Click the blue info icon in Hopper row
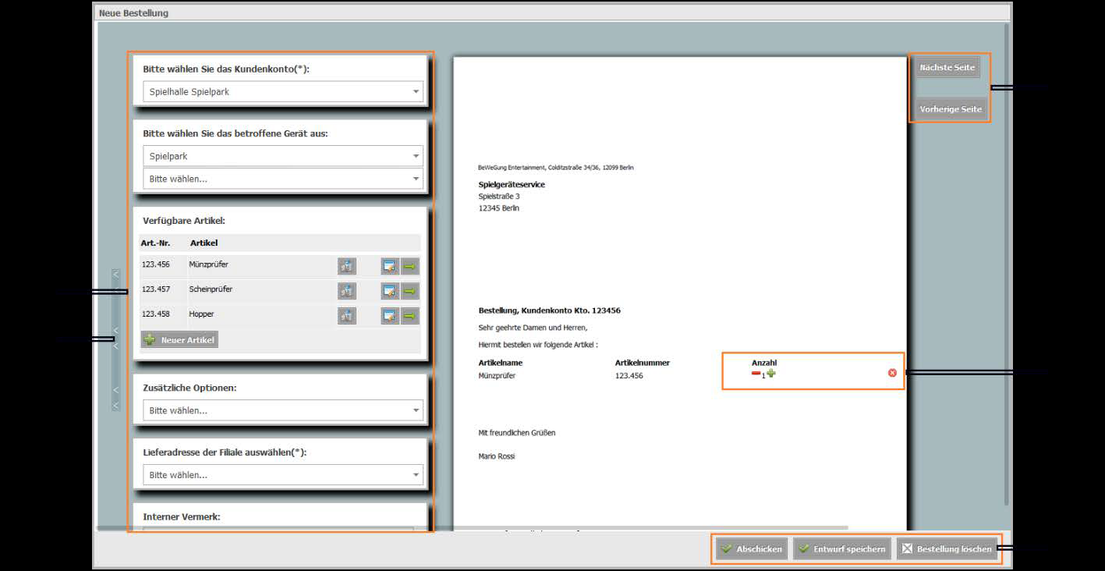The width and height of the screenshot is (1105, 571). pos(347,315)
